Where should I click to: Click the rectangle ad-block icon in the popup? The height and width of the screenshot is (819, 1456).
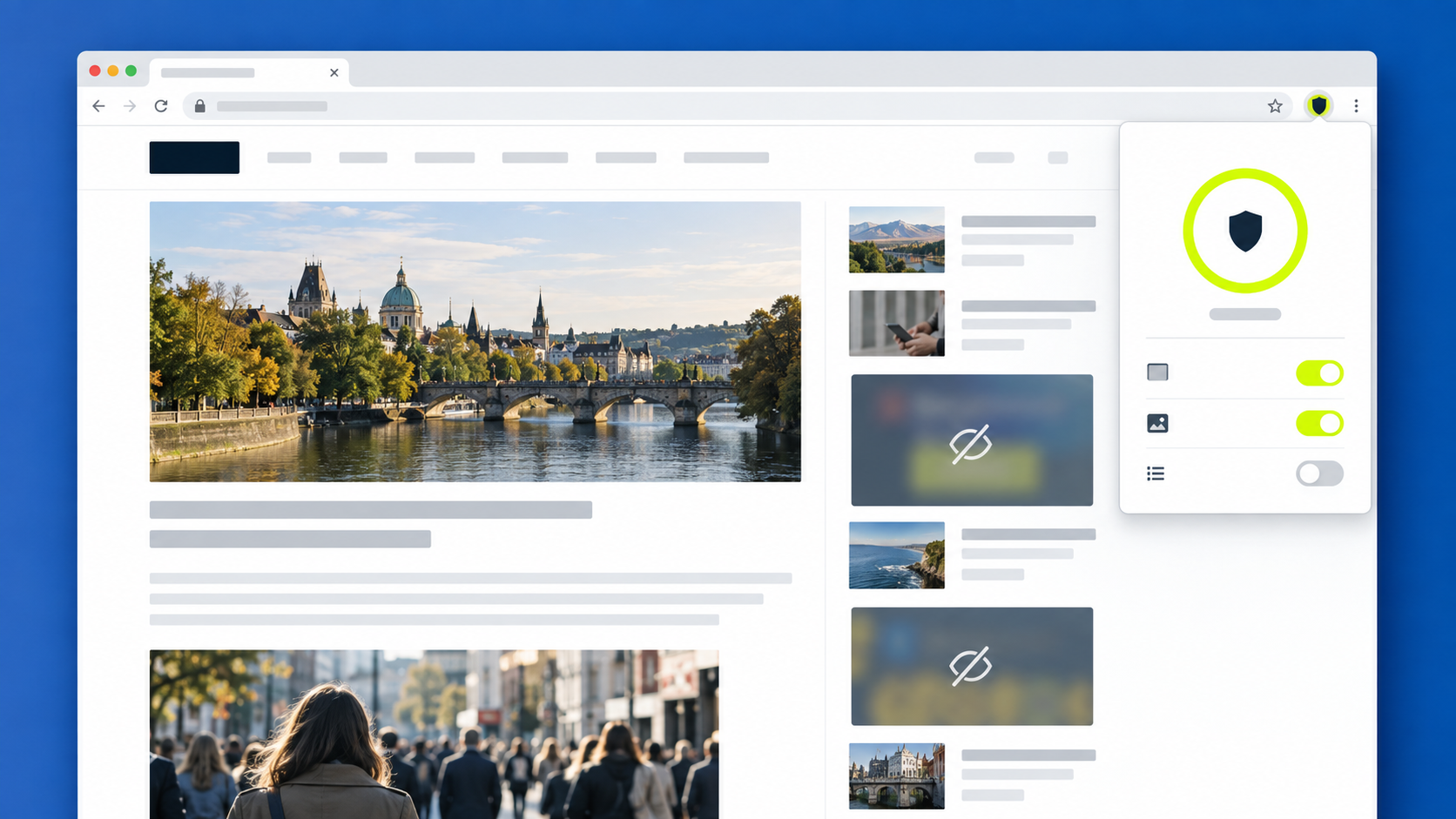point(1157,373)
